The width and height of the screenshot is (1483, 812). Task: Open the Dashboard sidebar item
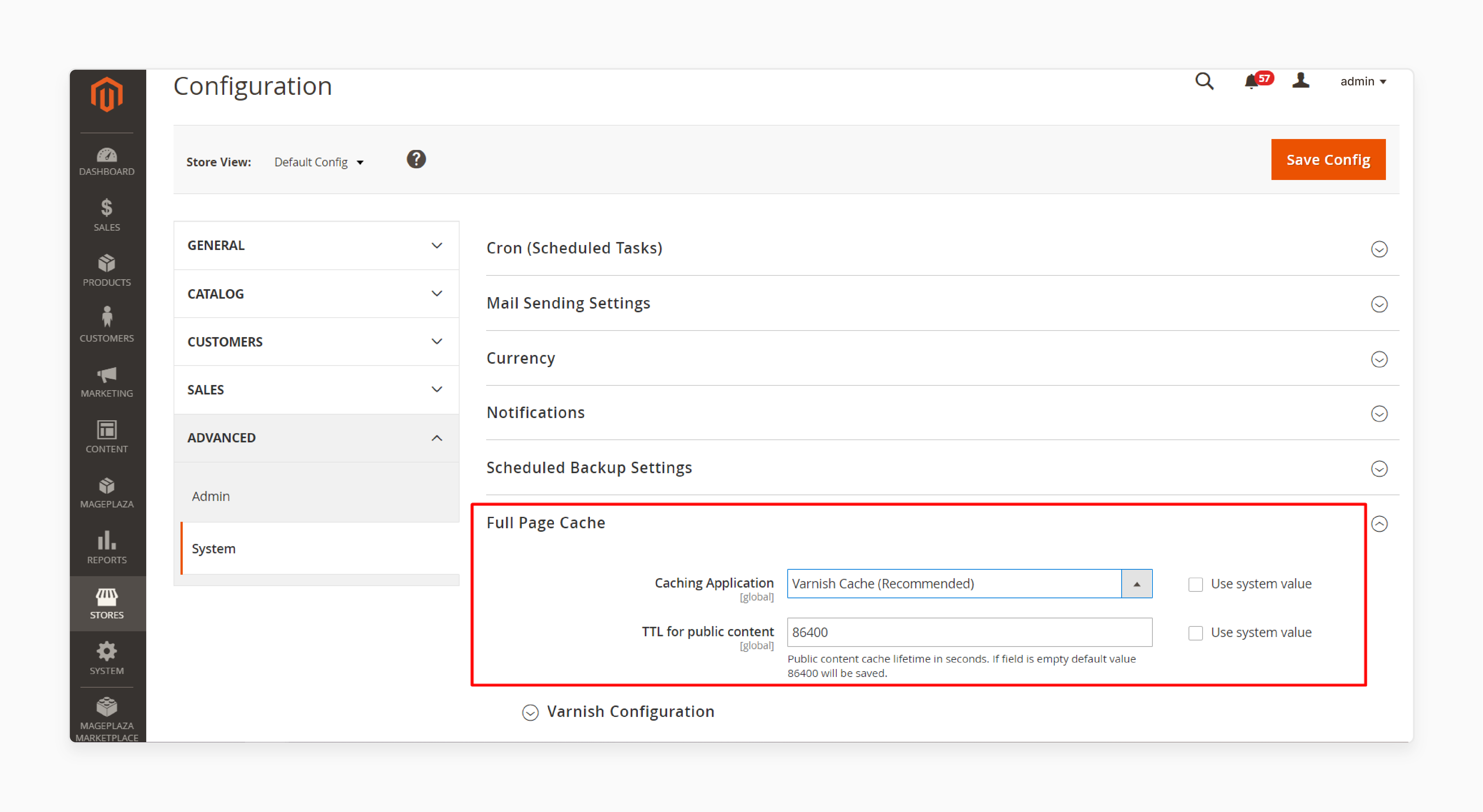point(107,162)
